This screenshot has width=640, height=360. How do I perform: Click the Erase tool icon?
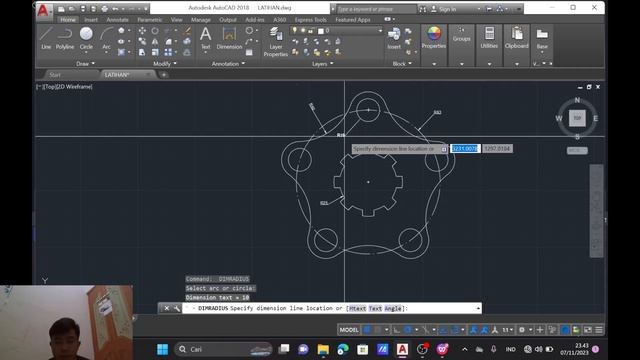tap(187, 31)
